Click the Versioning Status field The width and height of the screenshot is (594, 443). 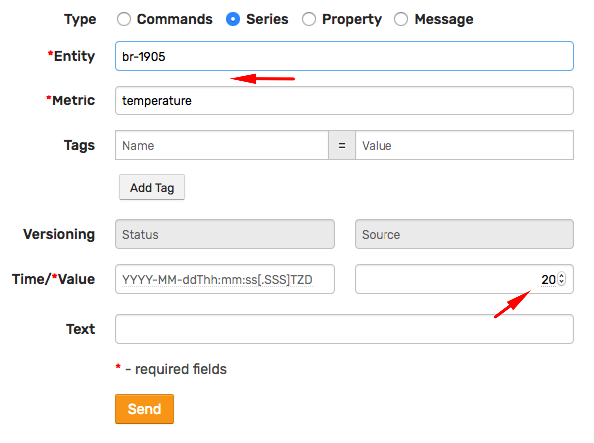(225, 234)
